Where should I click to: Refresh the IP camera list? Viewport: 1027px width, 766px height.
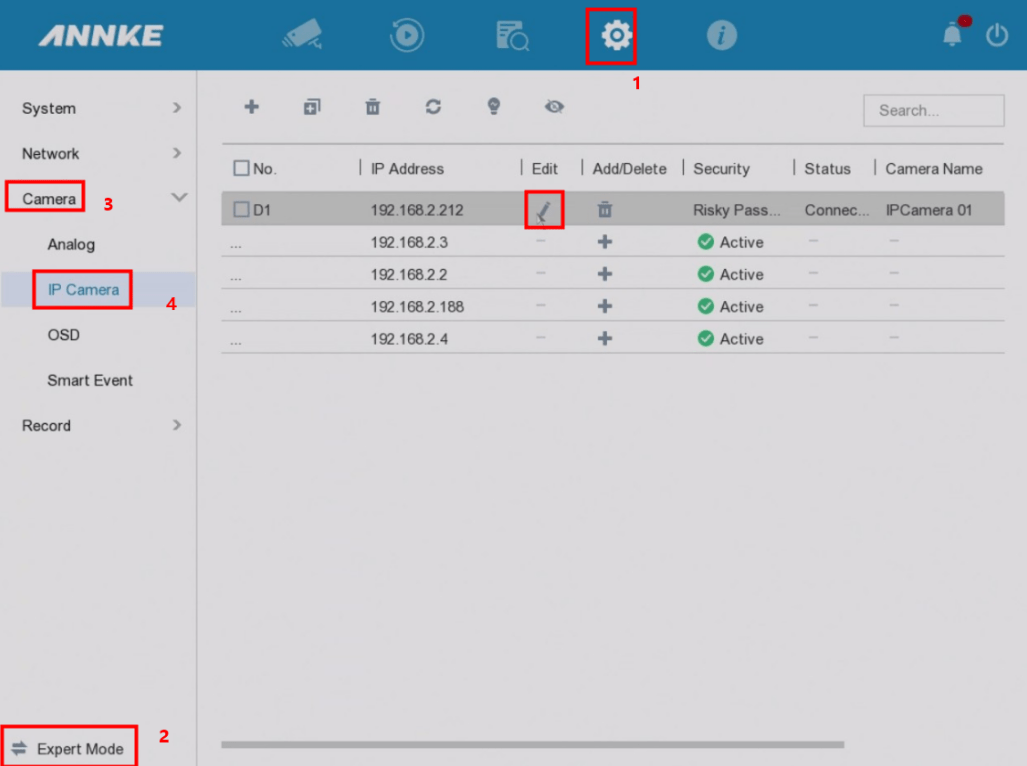click(x=433, y=107)
